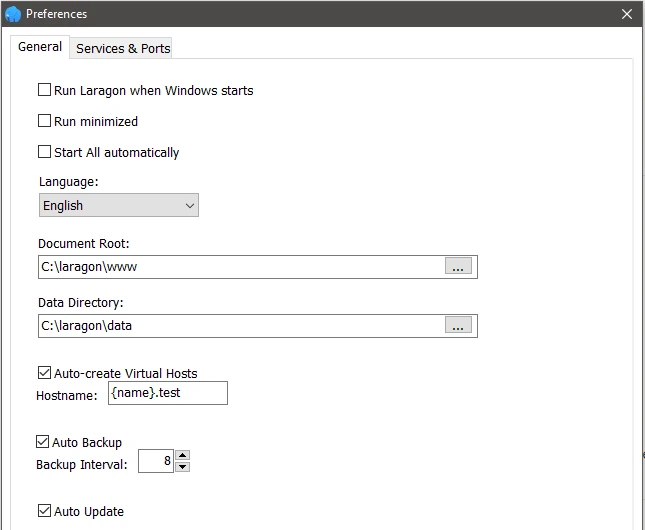
Task: Switch to the General tab
Action: 40,47
